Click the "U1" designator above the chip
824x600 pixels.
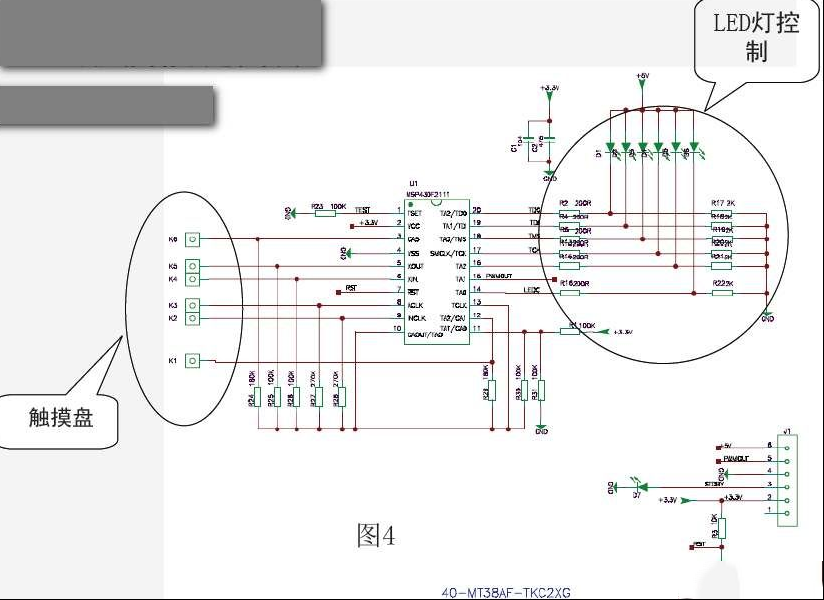click(413, 183)
